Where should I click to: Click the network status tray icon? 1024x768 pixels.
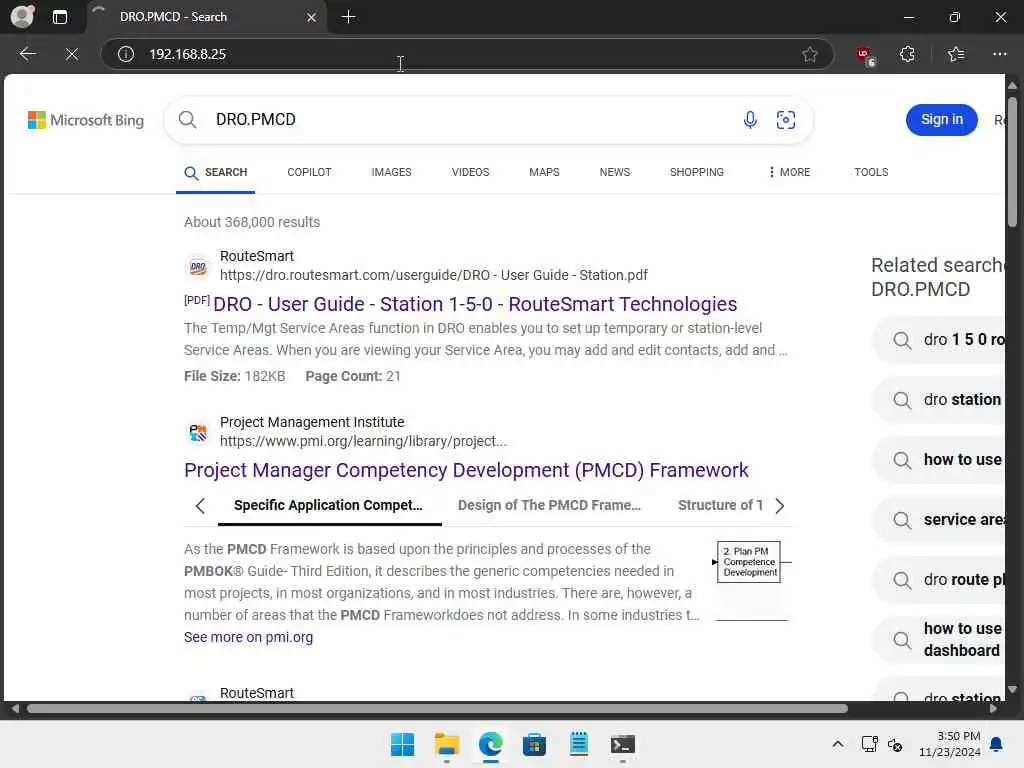click(x=870, y=744)
